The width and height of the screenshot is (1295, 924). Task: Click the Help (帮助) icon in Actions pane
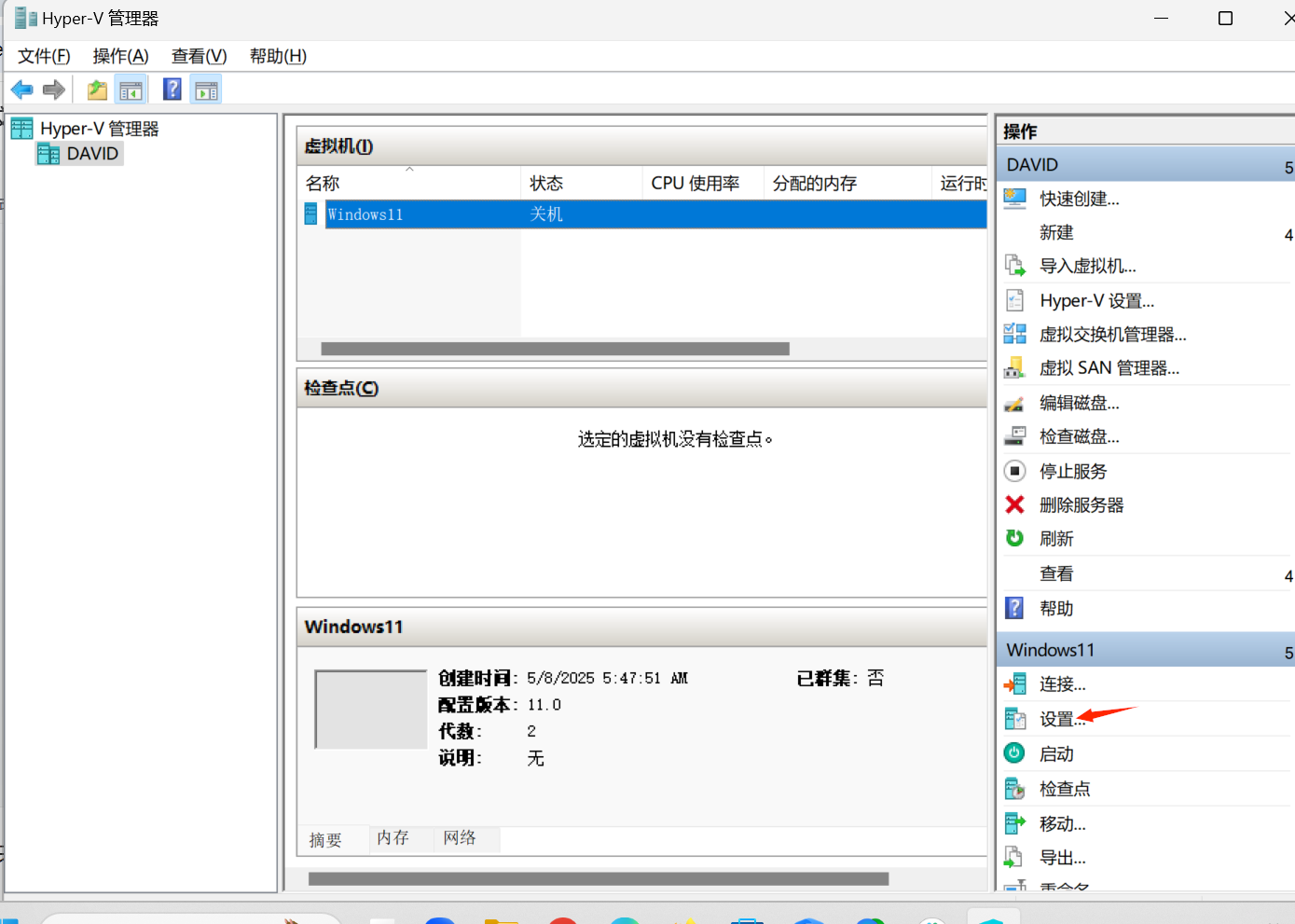tap(1015, 608)
